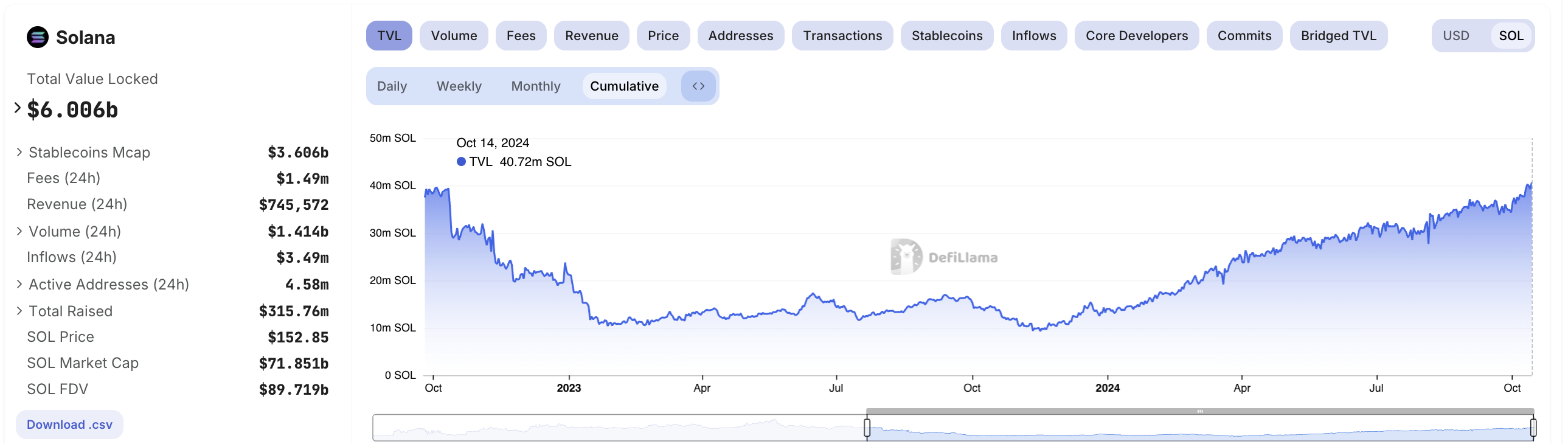Screen dimensions: 1568x444
Task: Enable the Bridged TVL metric
Action: point(1338,36)
